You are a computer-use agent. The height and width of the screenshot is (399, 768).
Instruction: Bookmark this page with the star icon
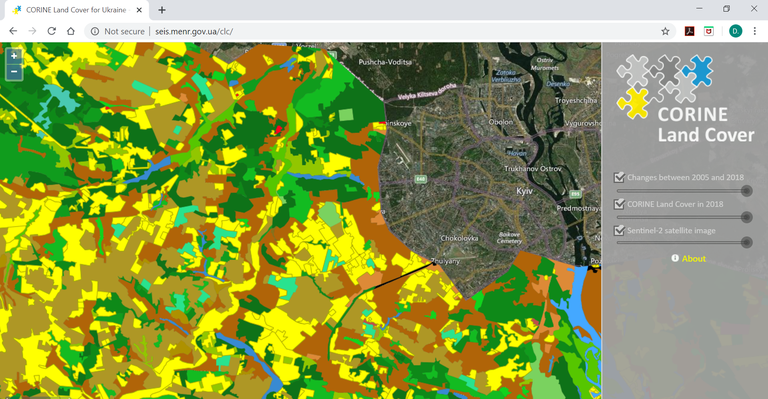tap(665, 31)
